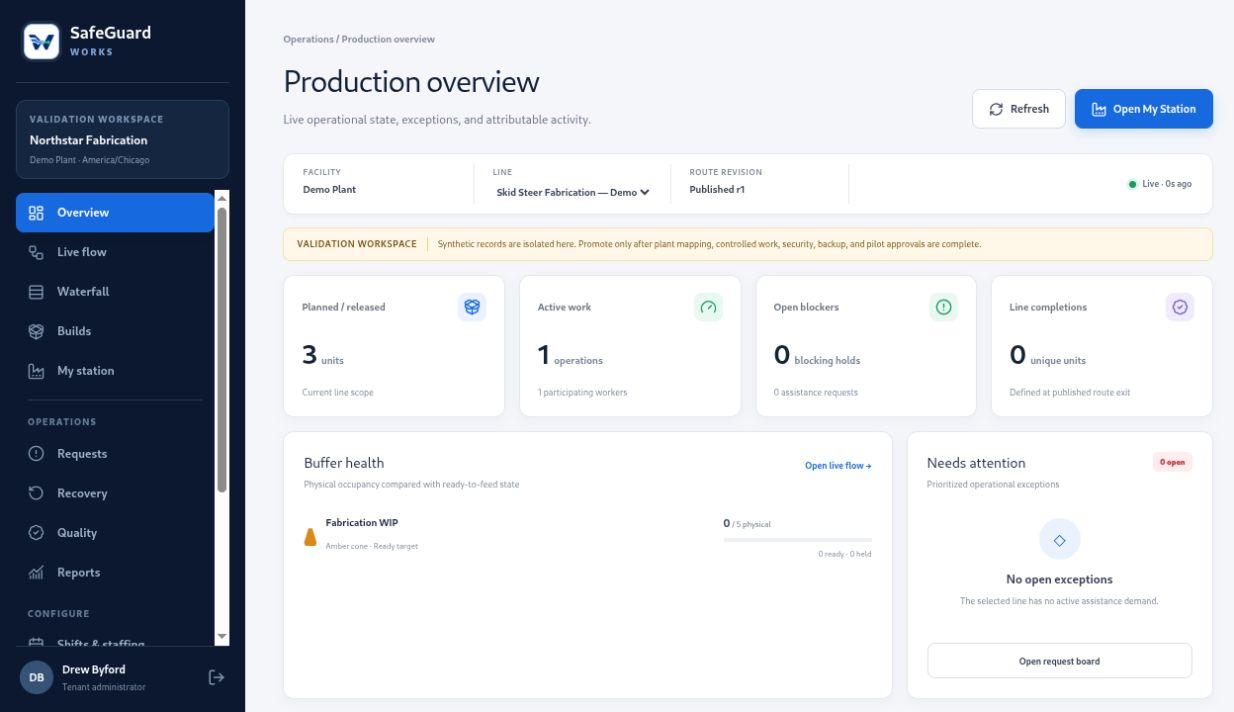Image resolution: width=1234 pixels, height=712 pixels.
Task: Click the Validation Workspace banner label
Action: click(x=357, y=244)
